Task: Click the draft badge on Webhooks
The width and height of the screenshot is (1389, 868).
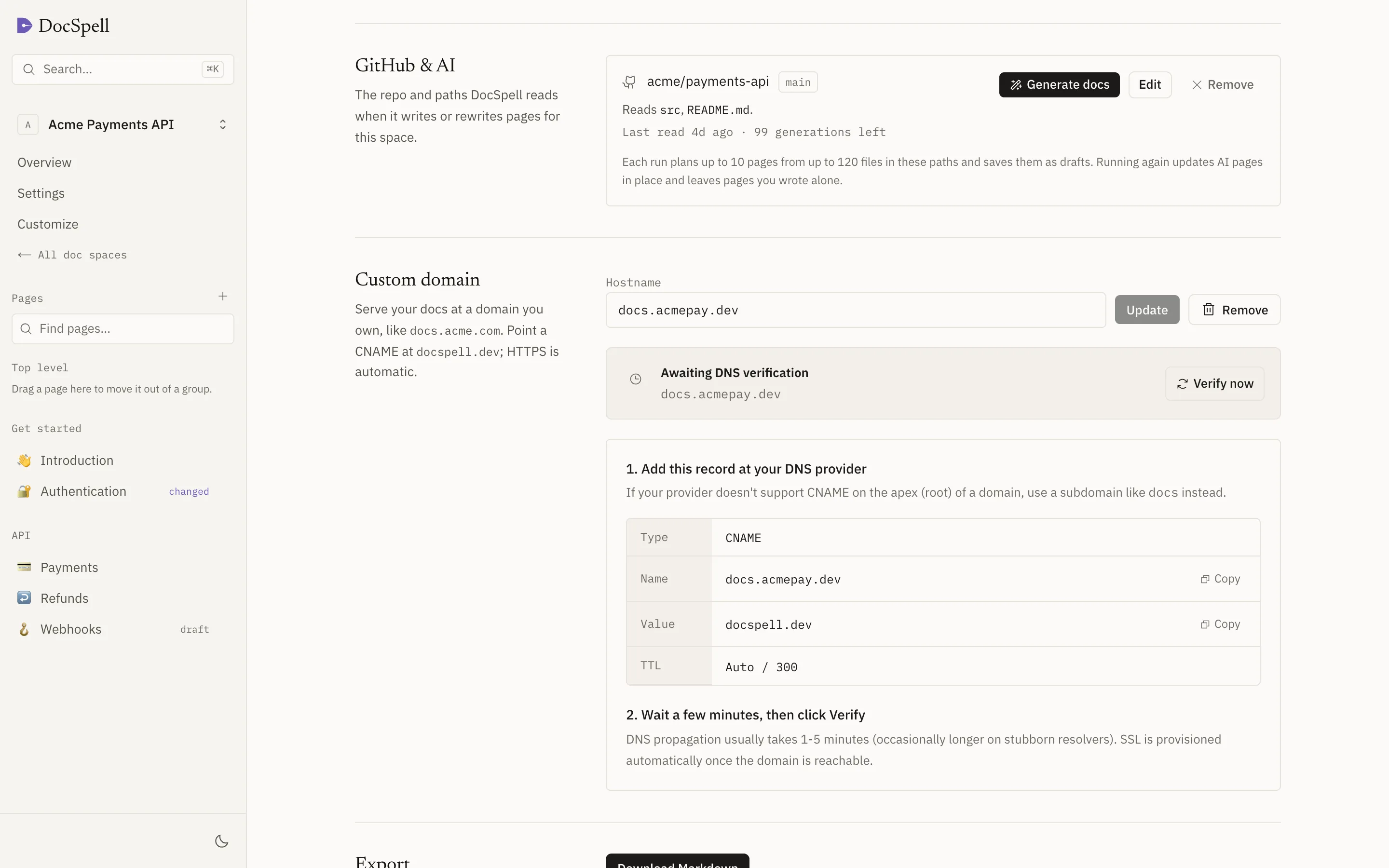Action: (x=194, y=629)
